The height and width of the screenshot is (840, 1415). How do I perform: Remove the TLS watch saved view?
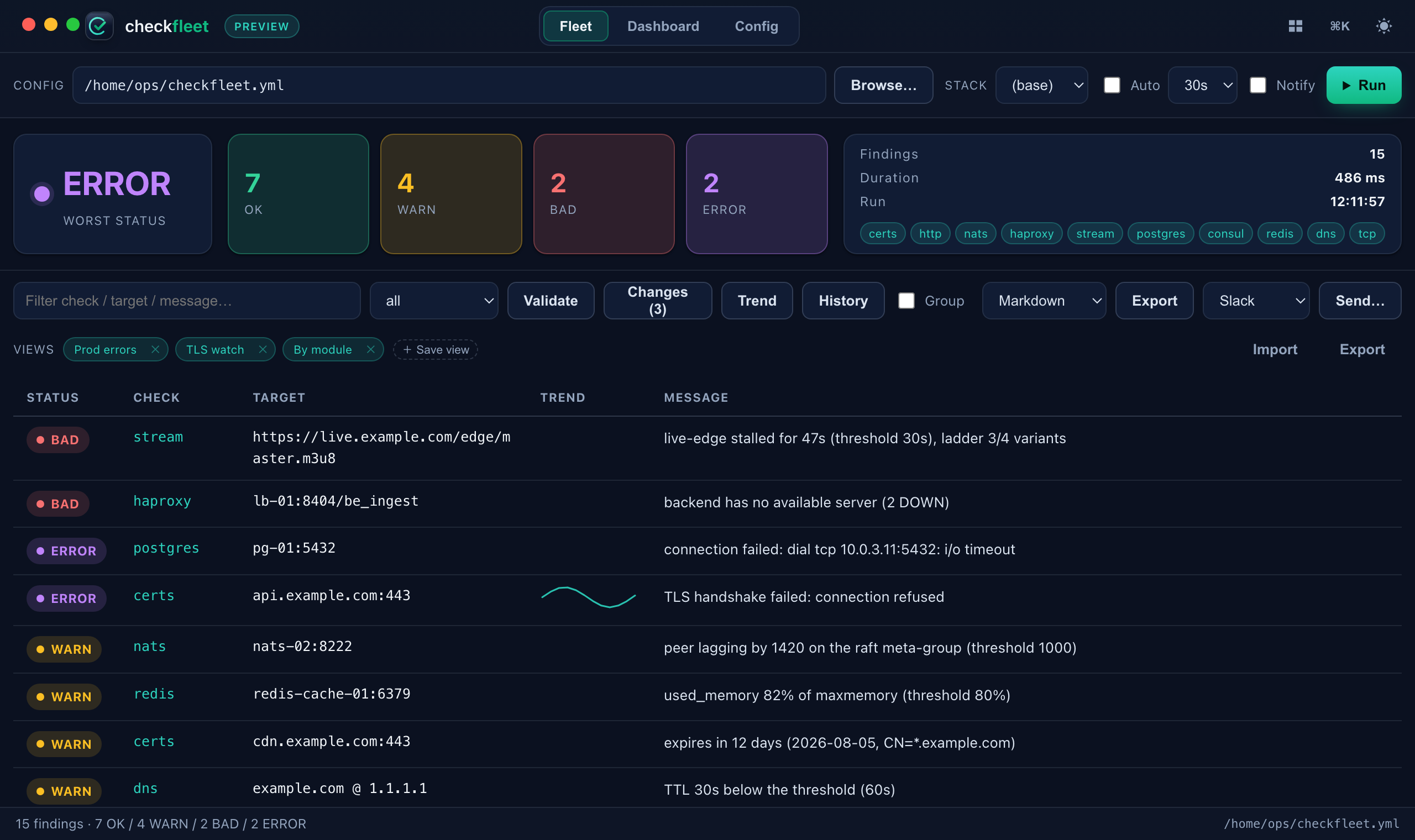tap(263, 349)
